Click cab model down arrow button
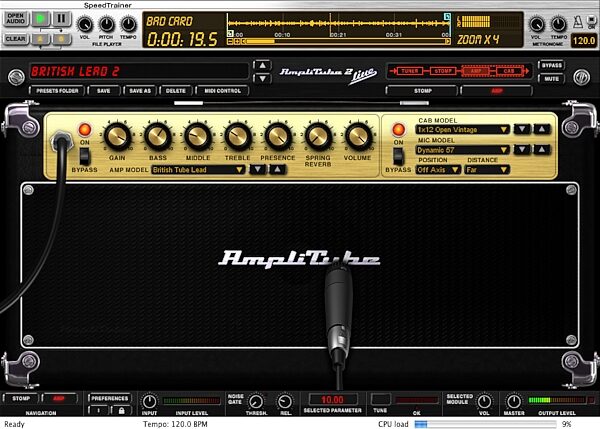 click(x=522, y=129)
